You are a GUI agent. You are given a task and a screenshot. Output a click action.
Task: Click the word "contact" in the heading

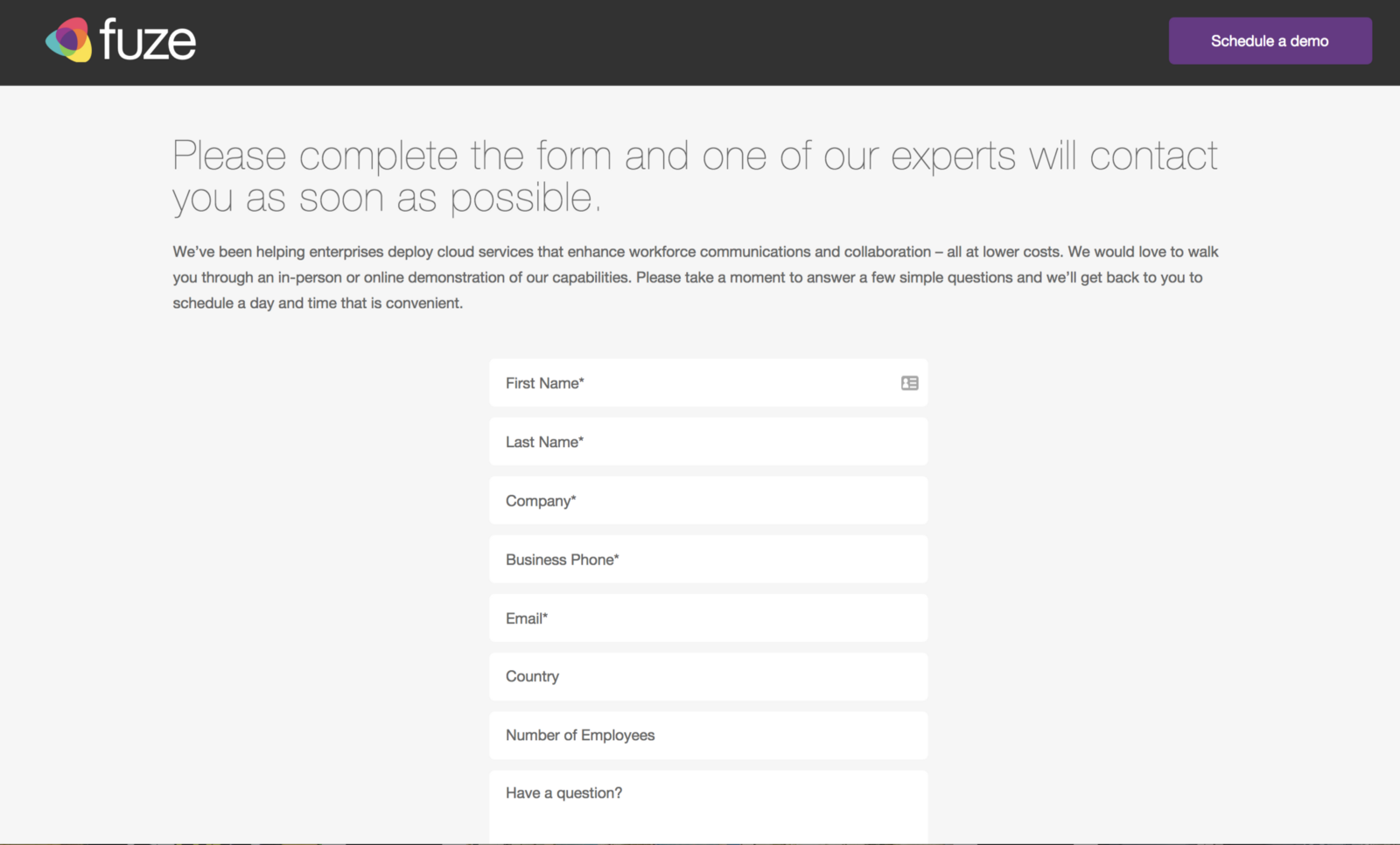click(x=1152, y=157)
